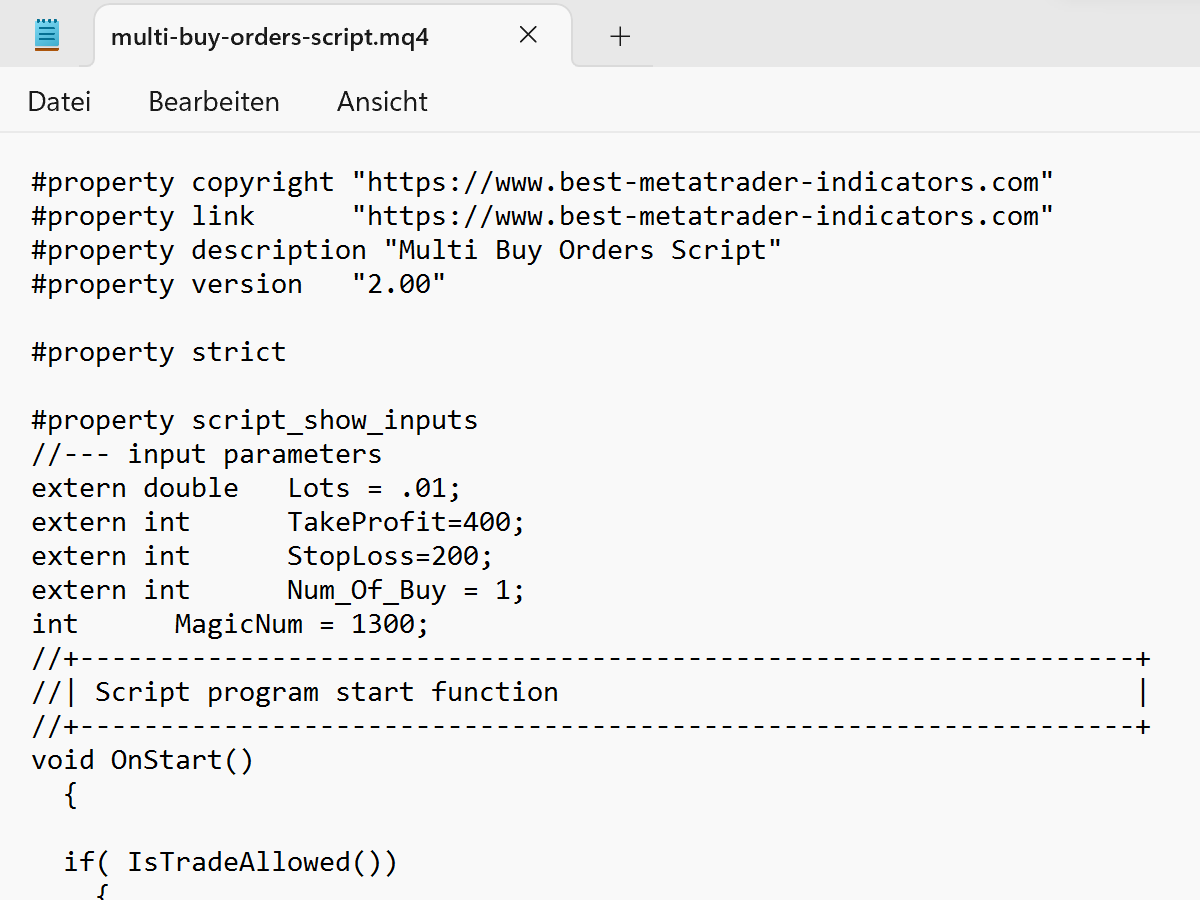Click the link property URL text
1200x900 pixels.
[700, 215]
